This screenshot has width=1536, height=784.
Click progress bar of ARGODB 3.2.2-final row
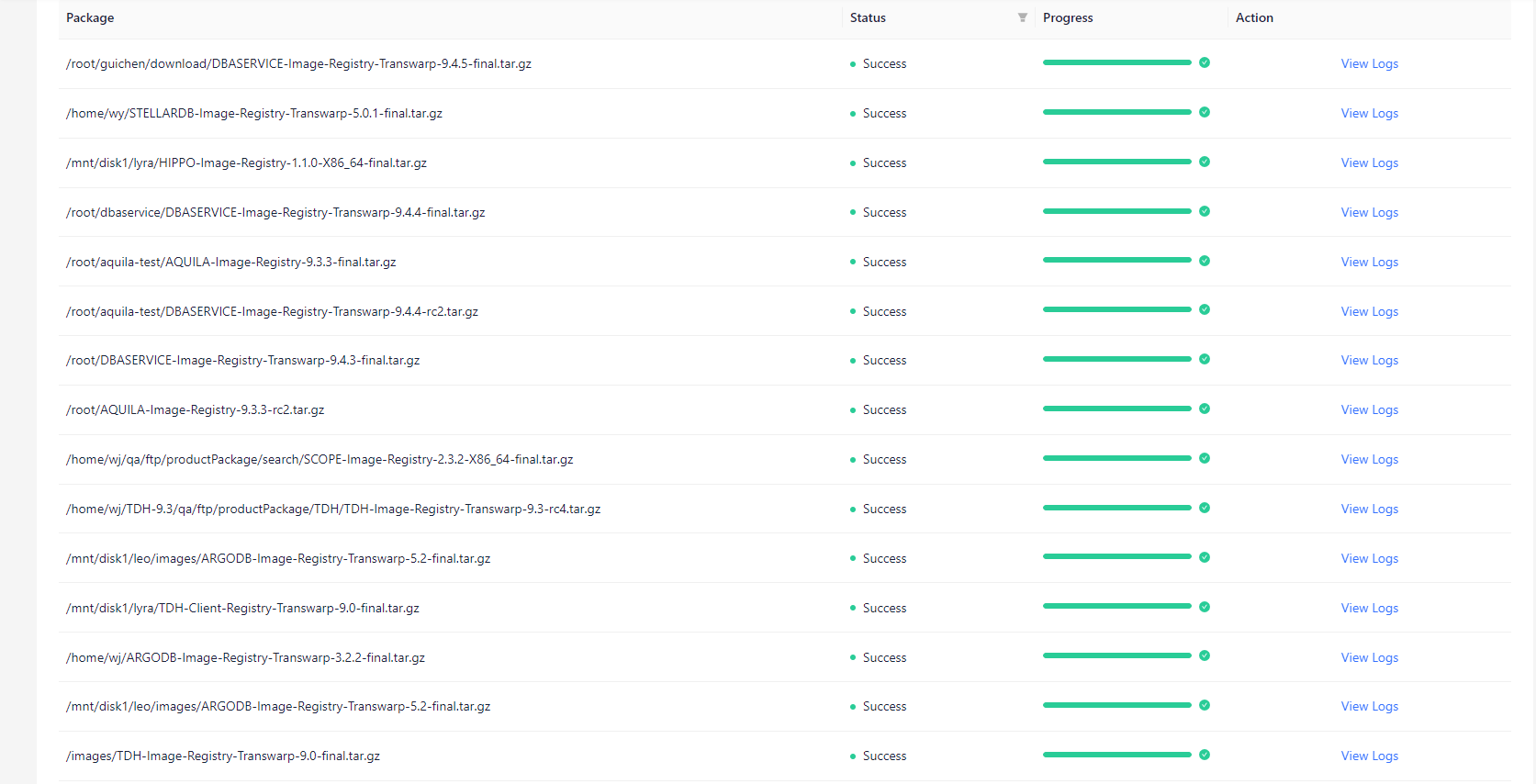[1117, 655]
